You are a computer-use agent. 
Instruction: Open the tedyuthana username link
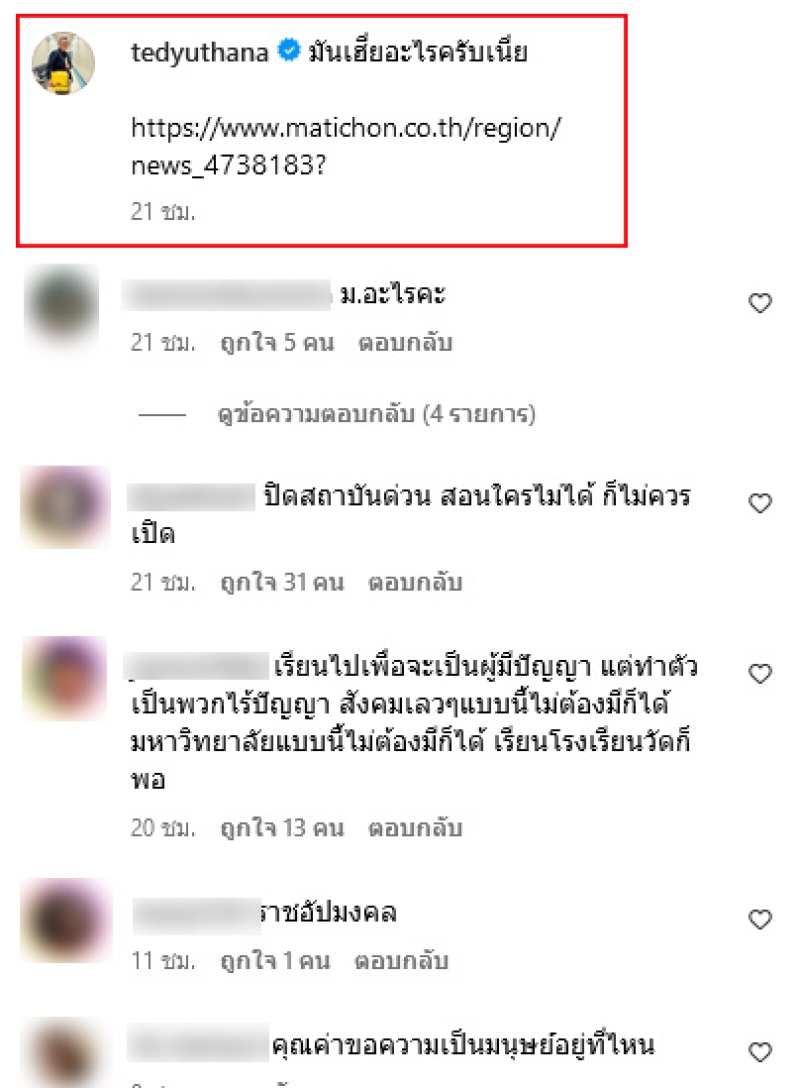point(200,53)
